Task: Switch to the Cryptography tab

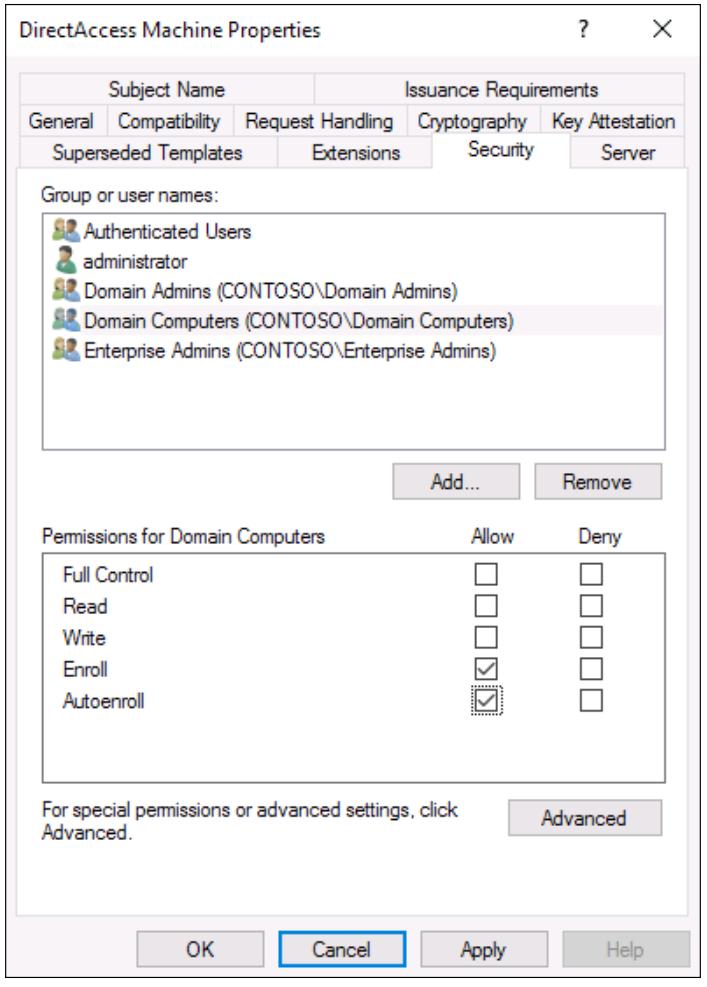Action: pos(472,121)
